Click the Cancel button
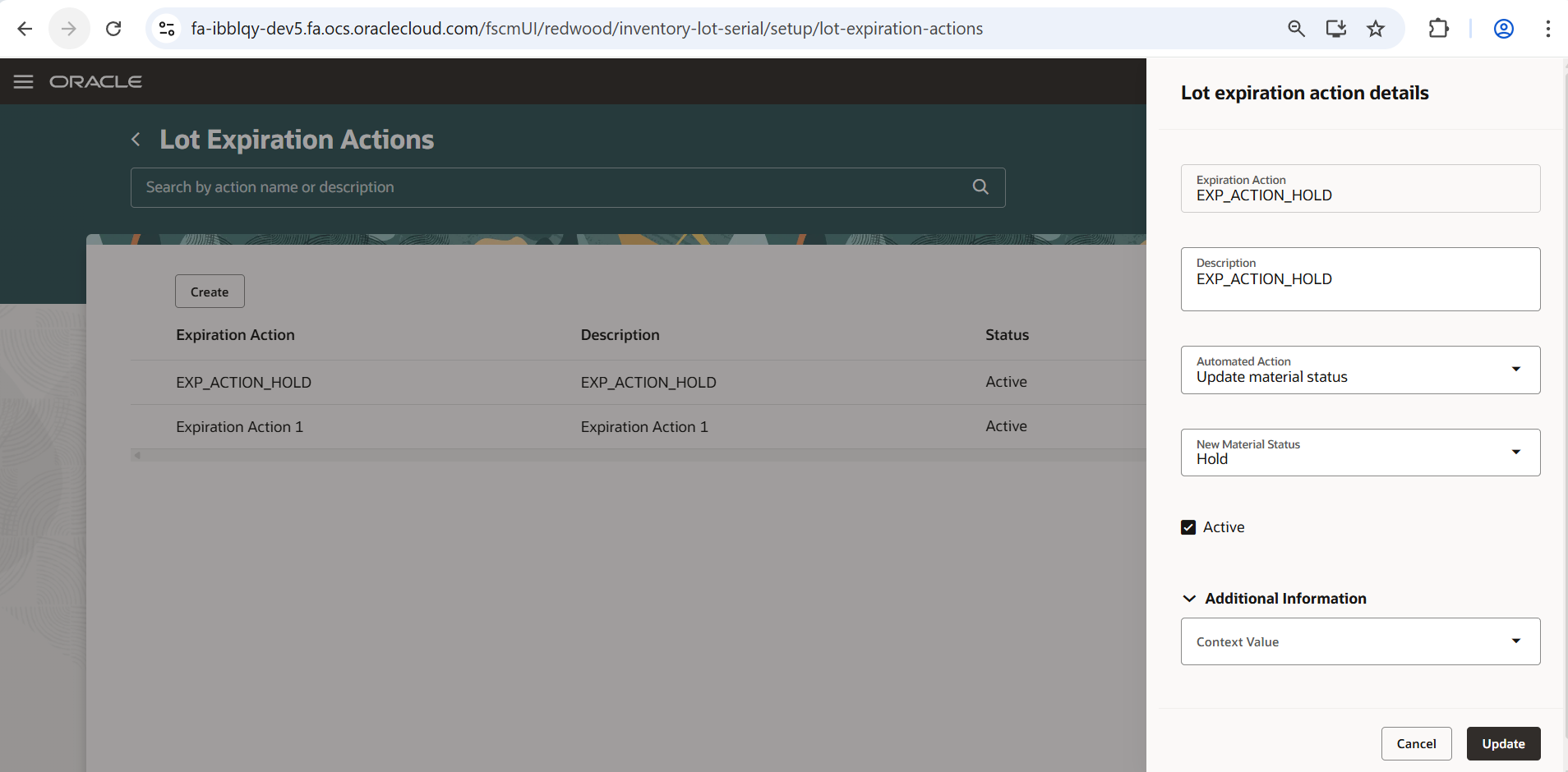1568x772 pixels. (1416, 743)
